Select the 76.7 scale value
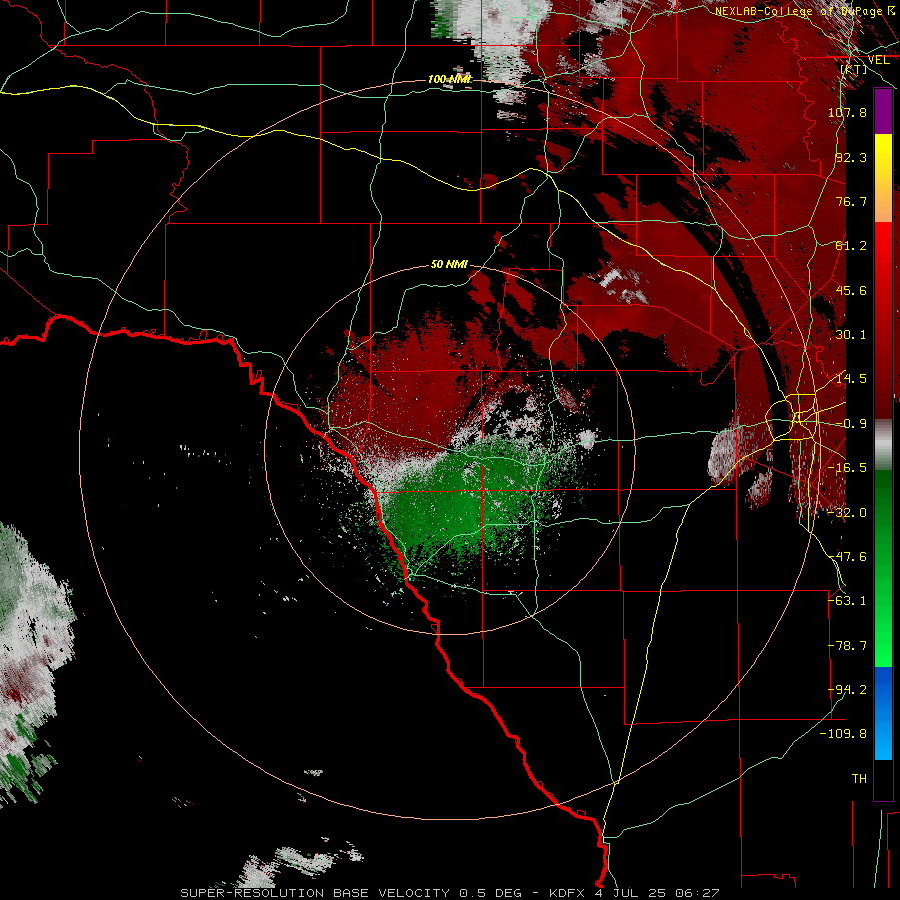Screen dimensions: 900x900 tap(851, 201)
